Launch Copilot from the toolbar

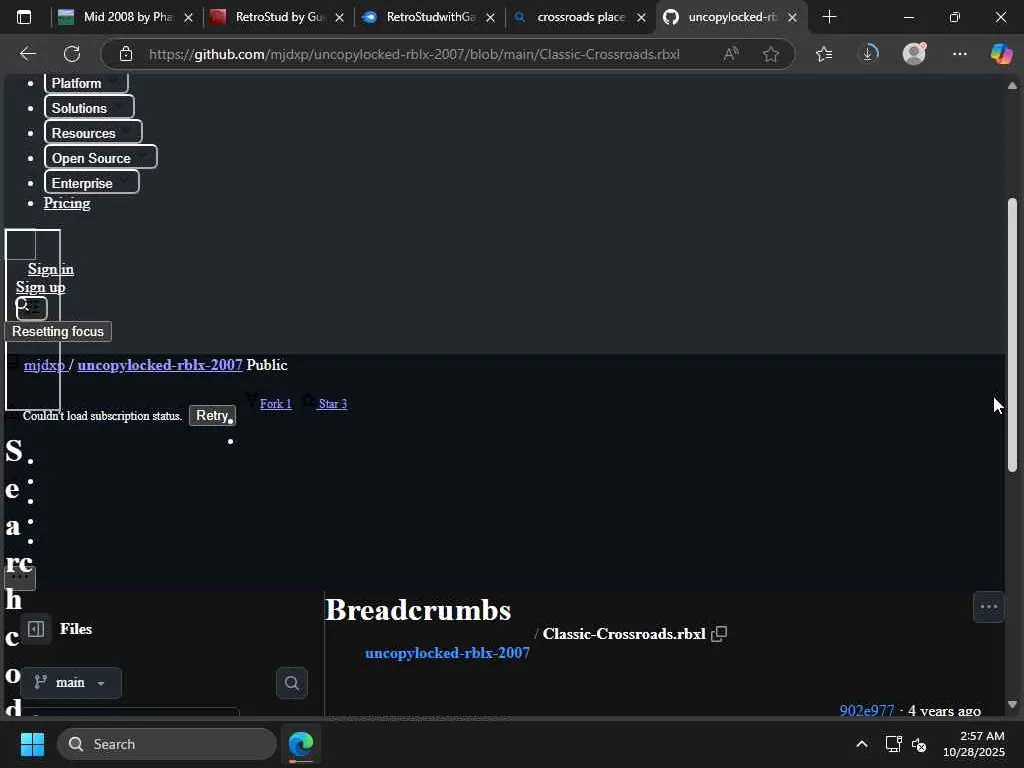tap(1000, 54)
